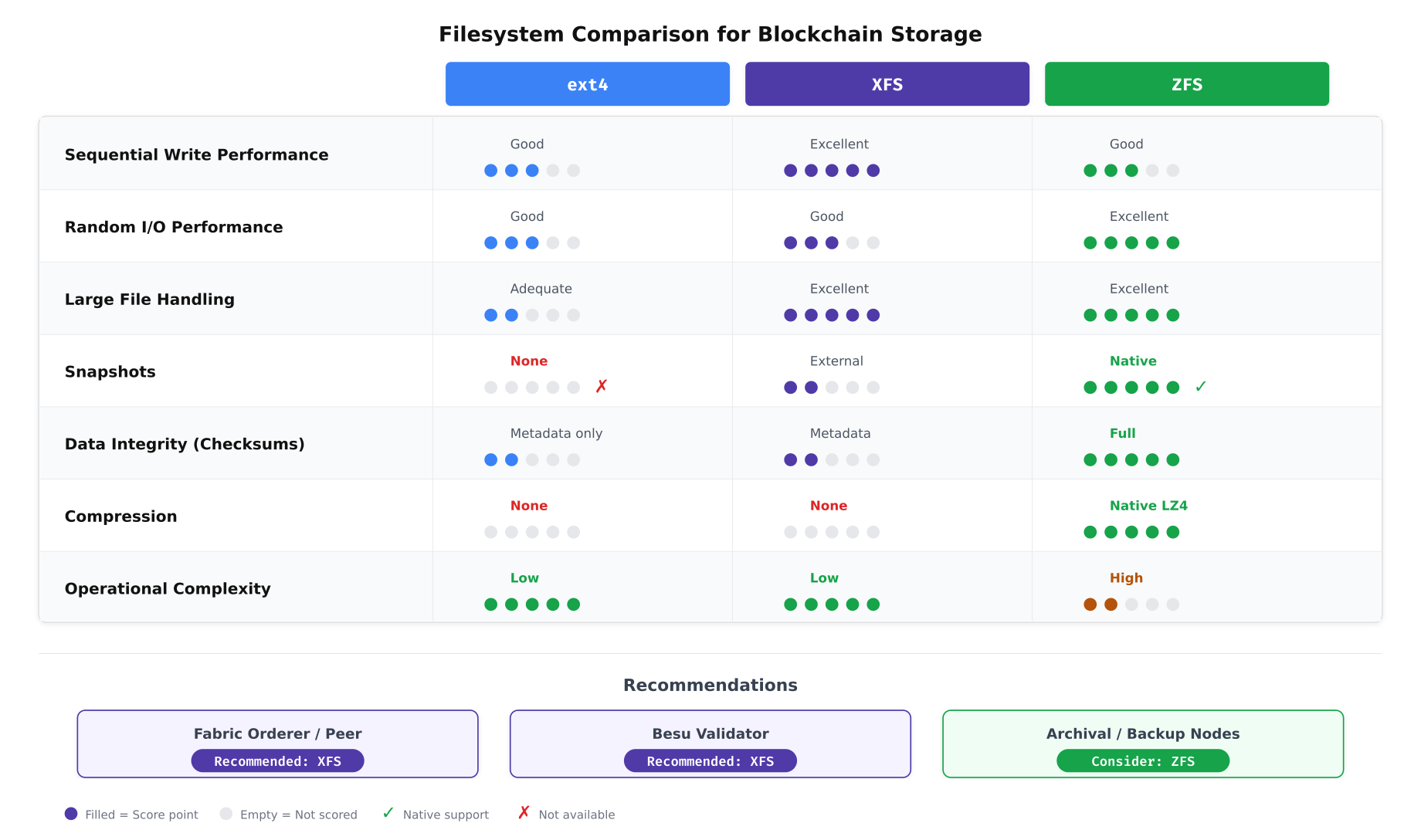Click the Consider: ZFS badge for Archival Nodes
This screenshot has height=840, width=1421.
pyautogui.click(x=1143, y=760)
